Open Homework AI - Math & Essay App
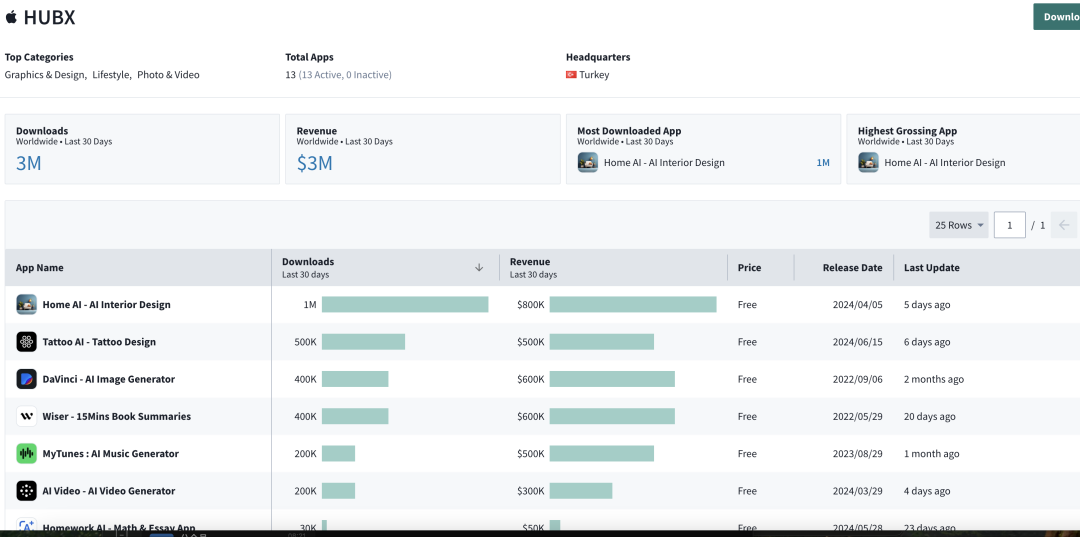The height and width of the screenshot is (537, 1080). [119, 528]
